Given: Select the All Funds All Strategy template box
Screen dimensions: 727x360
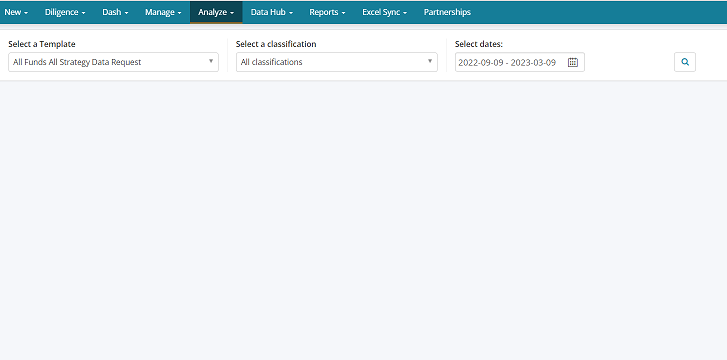Looking at the screenshot, I should click(x=113, y=62).
